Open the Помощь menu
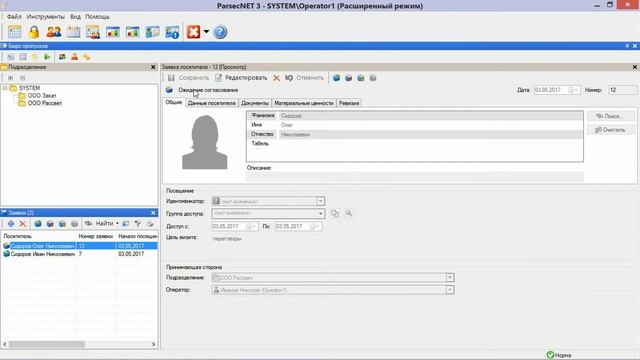This screenshot has width=640, height=360. click(x=97, y=17)
